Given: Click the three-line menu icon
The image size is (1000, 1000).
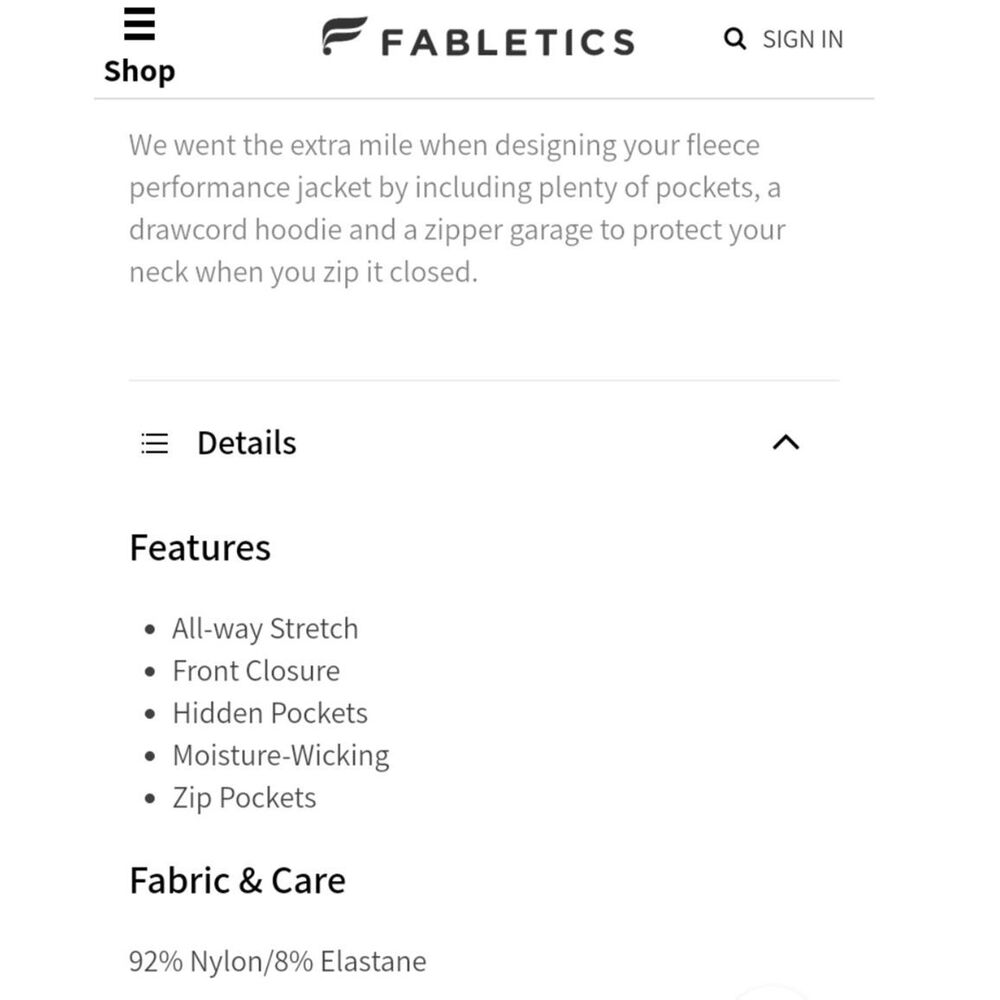Looking at the screenshot, I should [x=137, y=25].
